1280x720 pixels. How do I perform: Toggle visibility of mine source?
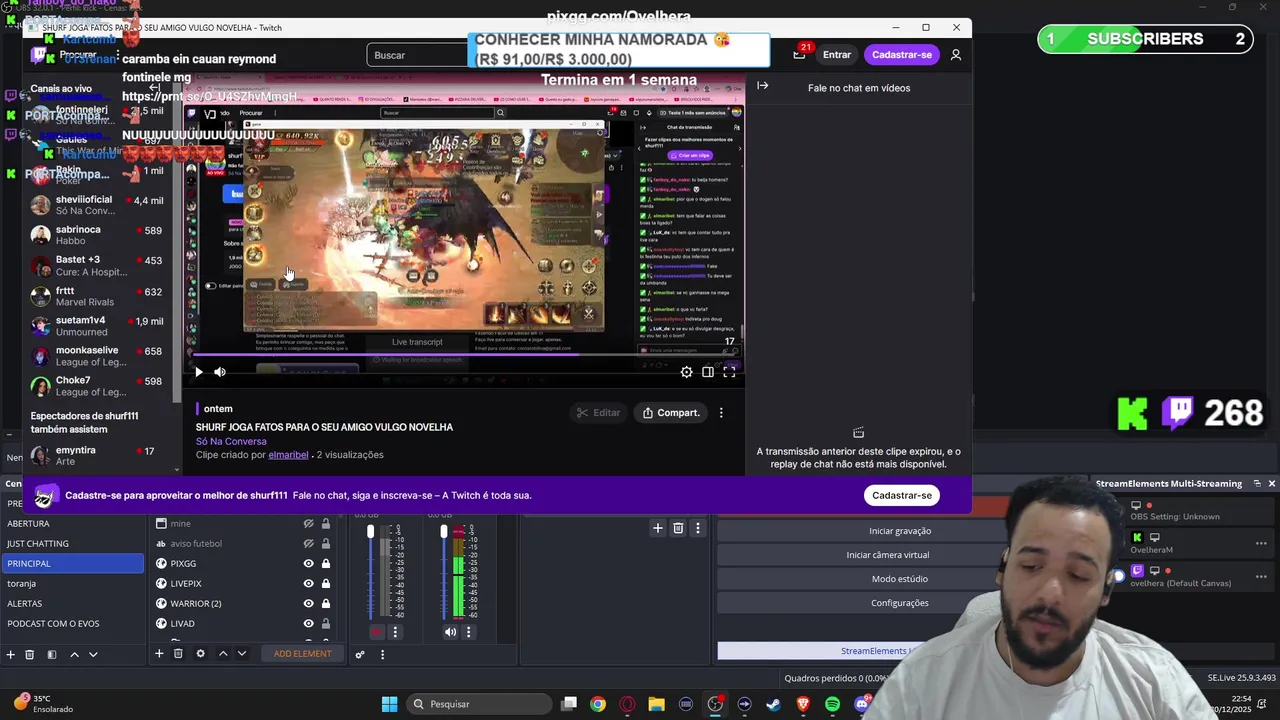[308, 523]
